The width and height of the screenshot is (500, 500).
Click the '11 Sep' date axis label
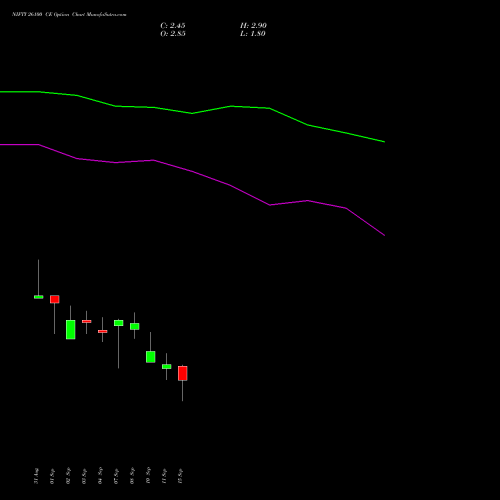(x=164, y=476)
